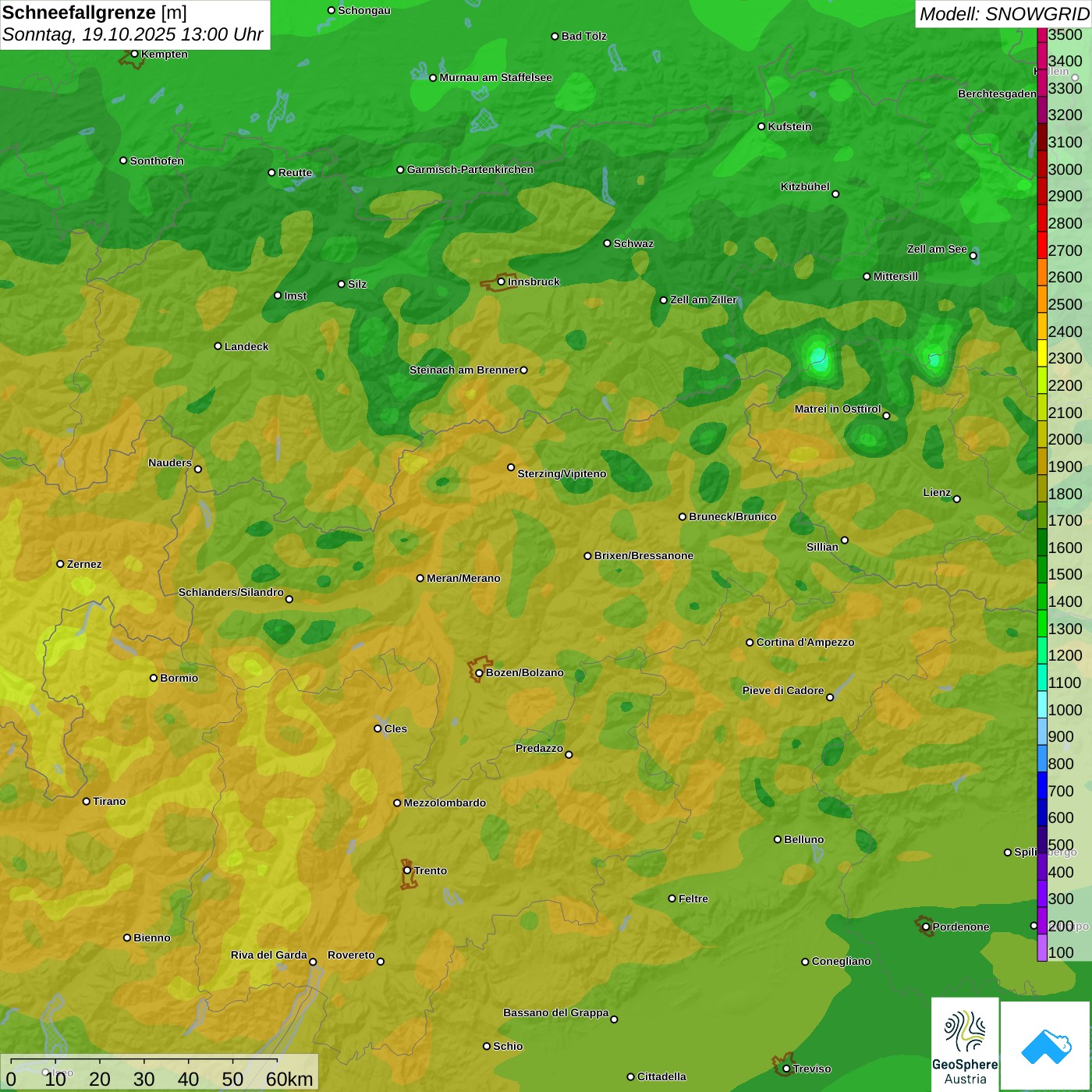1092x1092 pixels.
Task: Click the 700 m blue legend color
Action: (x=1041, y=785)
